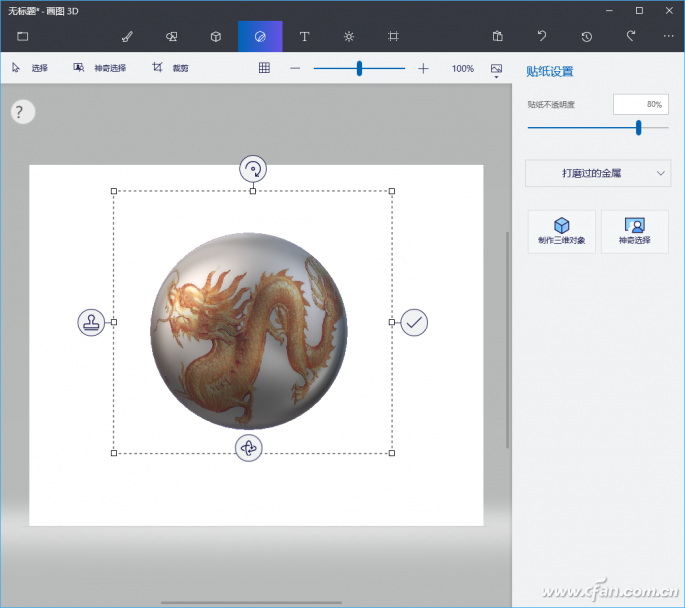Undo the last action
Screen dimensions: 685x608
point(542,36)
